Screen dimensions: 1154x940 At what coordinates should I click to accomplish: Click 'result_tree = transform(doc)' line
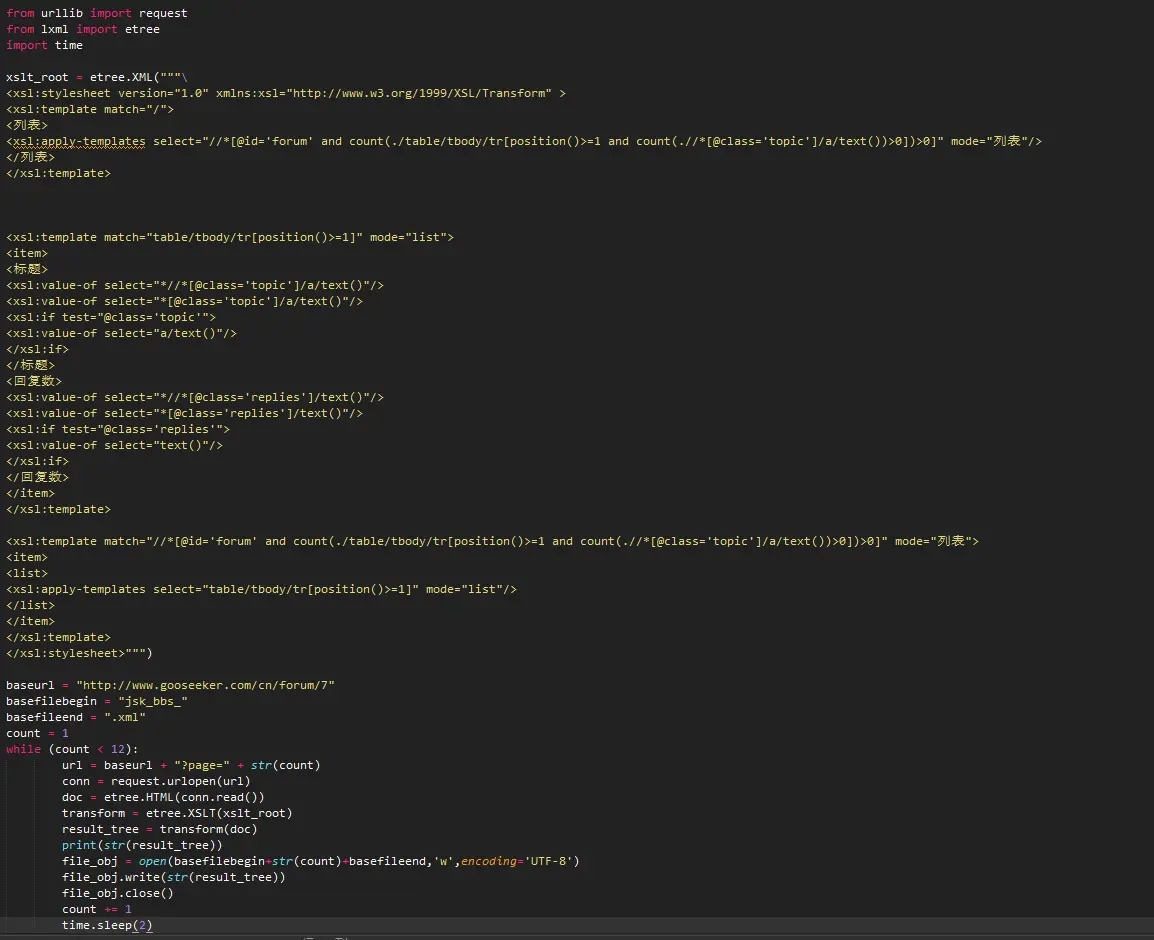pyautogui.click(x=160, y=830)
